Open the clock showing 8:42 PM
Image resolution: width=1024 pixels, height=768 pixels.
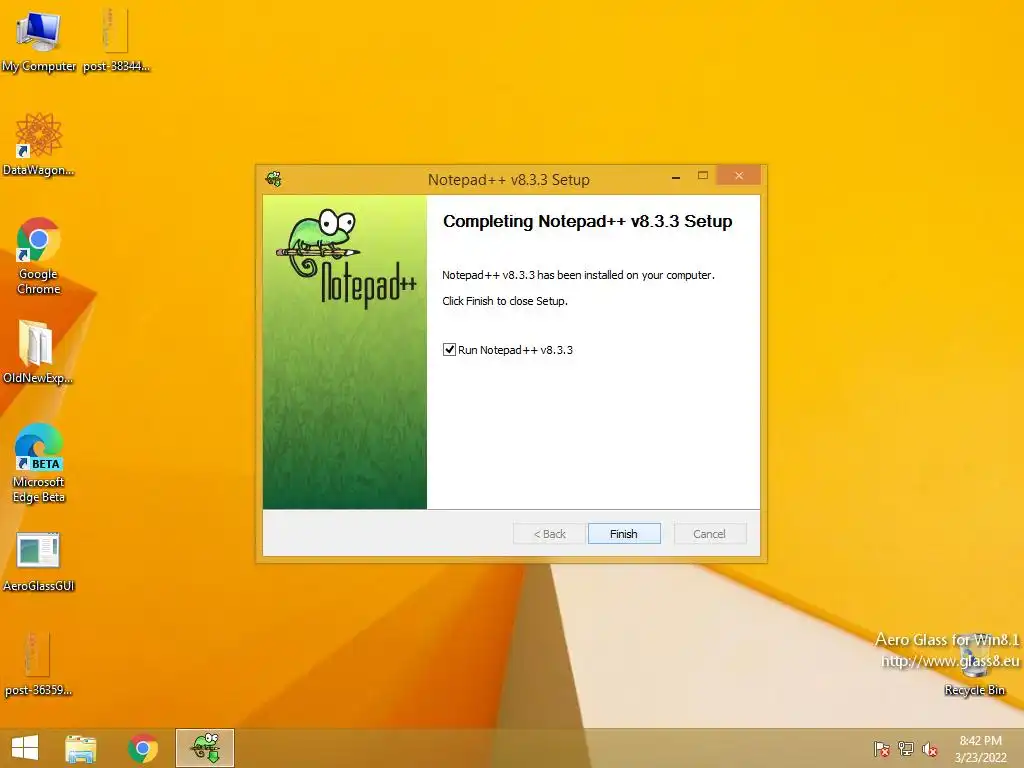980,749
